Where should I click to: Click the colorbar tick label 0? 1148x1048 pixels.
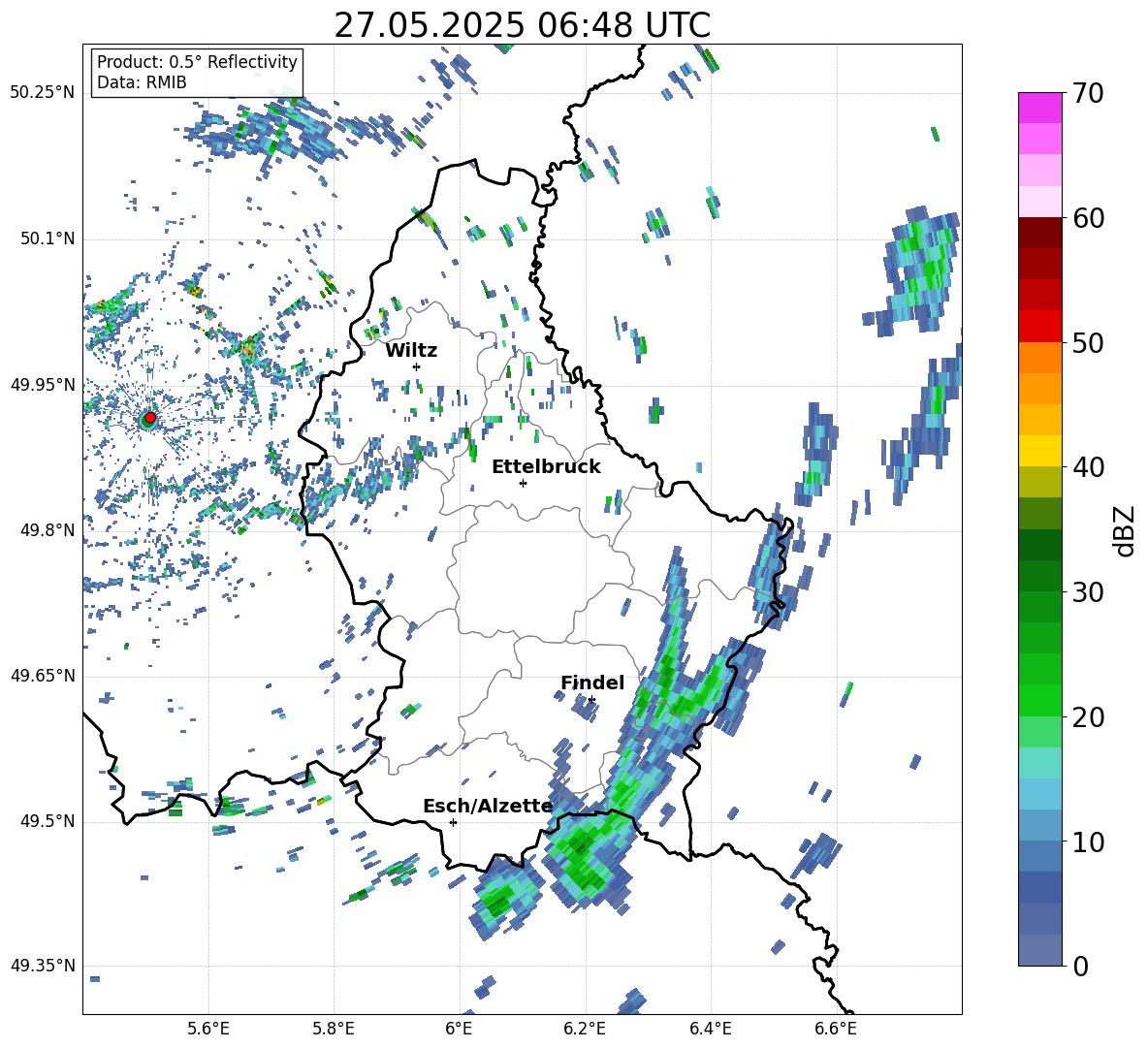click(x=1080, y=966)
